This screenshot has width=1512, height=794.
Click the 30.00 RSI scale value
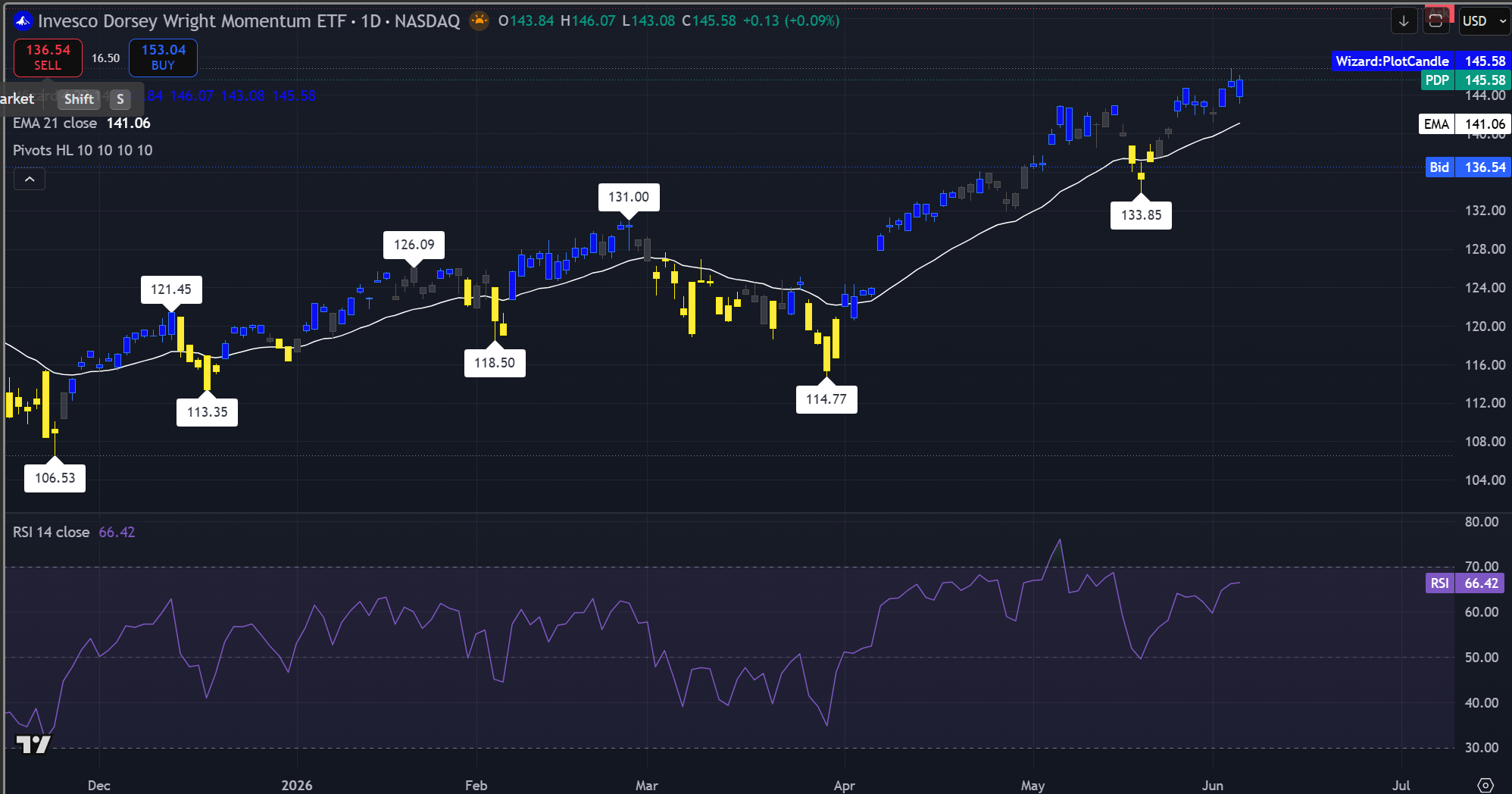tap(1482, 748)
